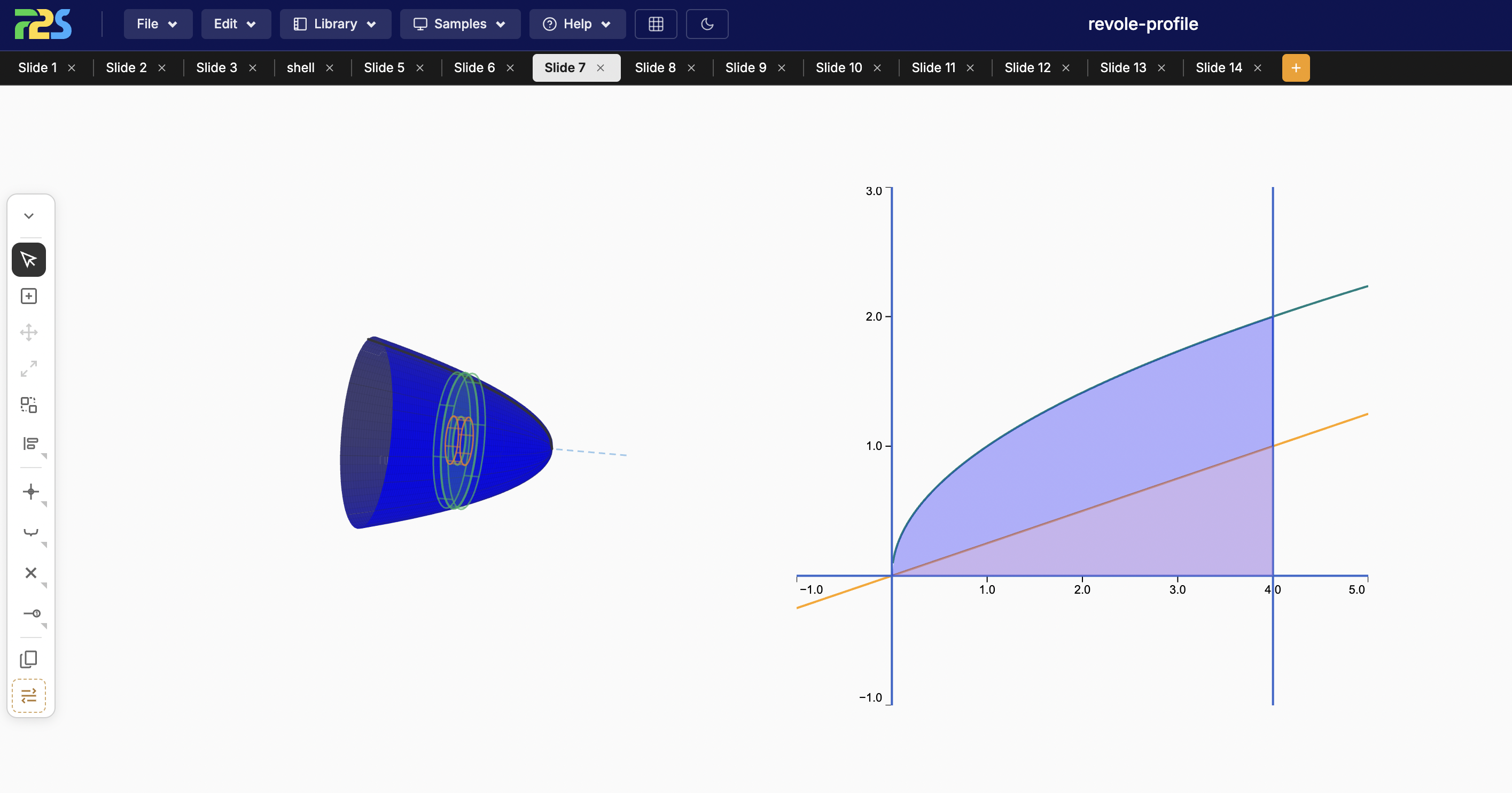Viewport: 1512px width, 793px height.
Task: Open the Samples dropdown menu
Action: [460, 24]
